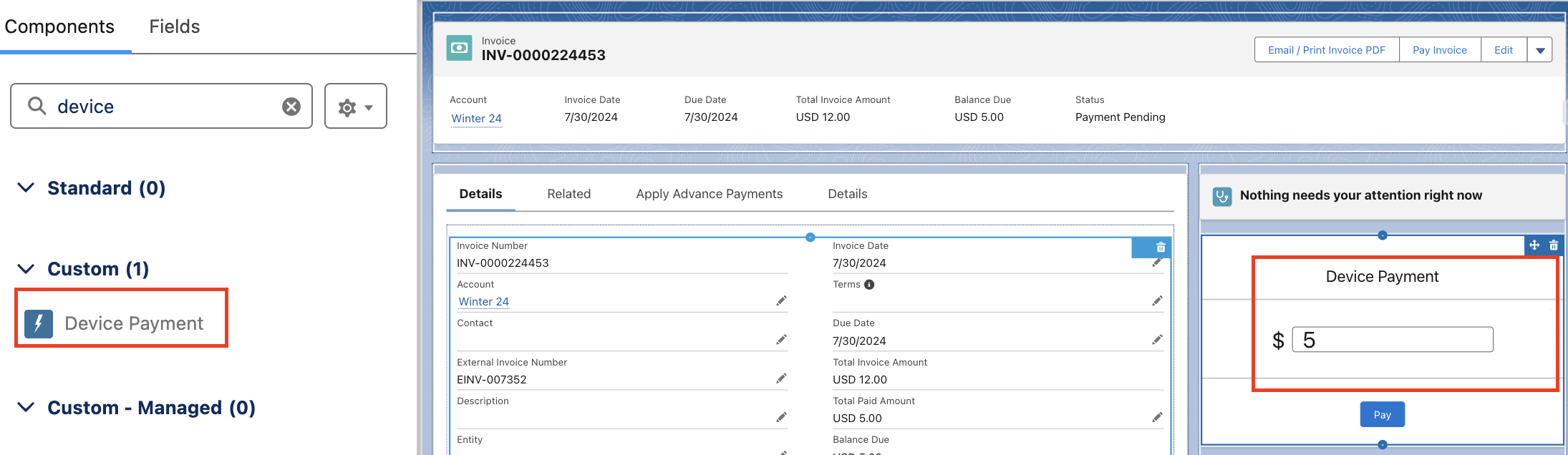
Task: Switch to the Fields tab
Action: [x=174, y=26]
